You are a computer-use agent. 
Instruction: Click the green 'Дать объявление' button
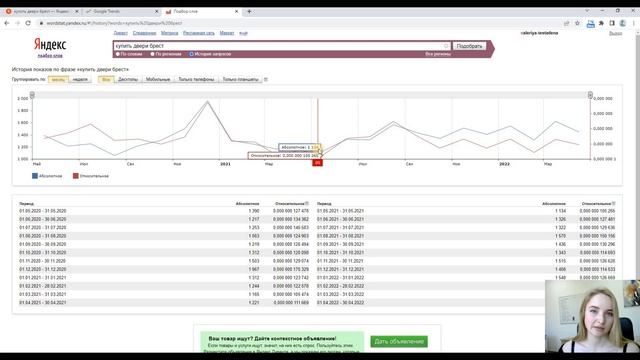pos(399,341)
